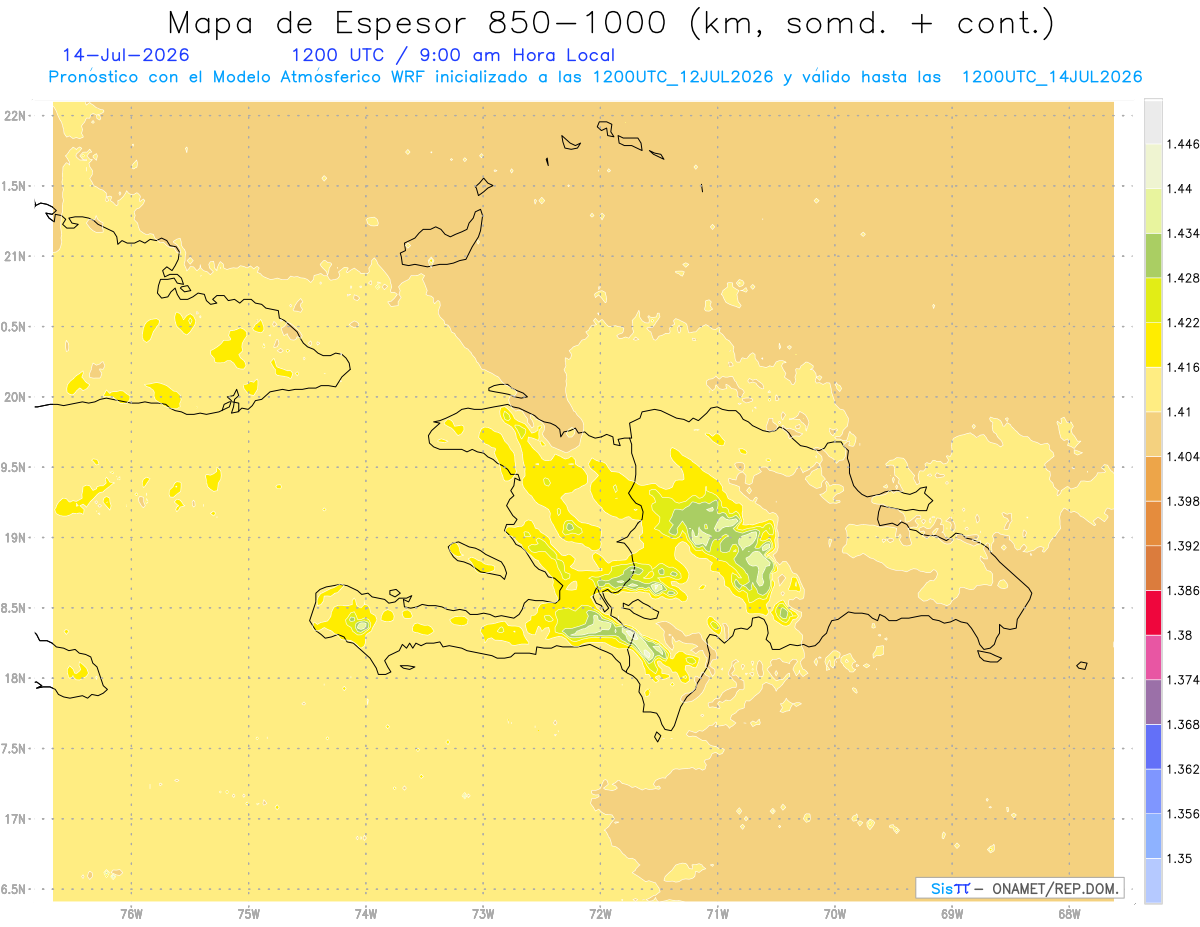
Task: Click the '22N' latitude label
Action: click(15, 116)
